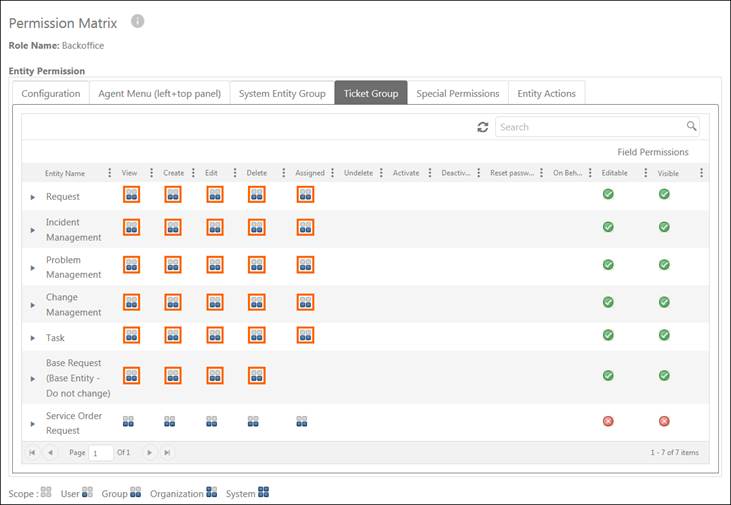Viewport: 731px width, 505px height.
Task: Expand the Request entity row
Action: tap(33, 197)
